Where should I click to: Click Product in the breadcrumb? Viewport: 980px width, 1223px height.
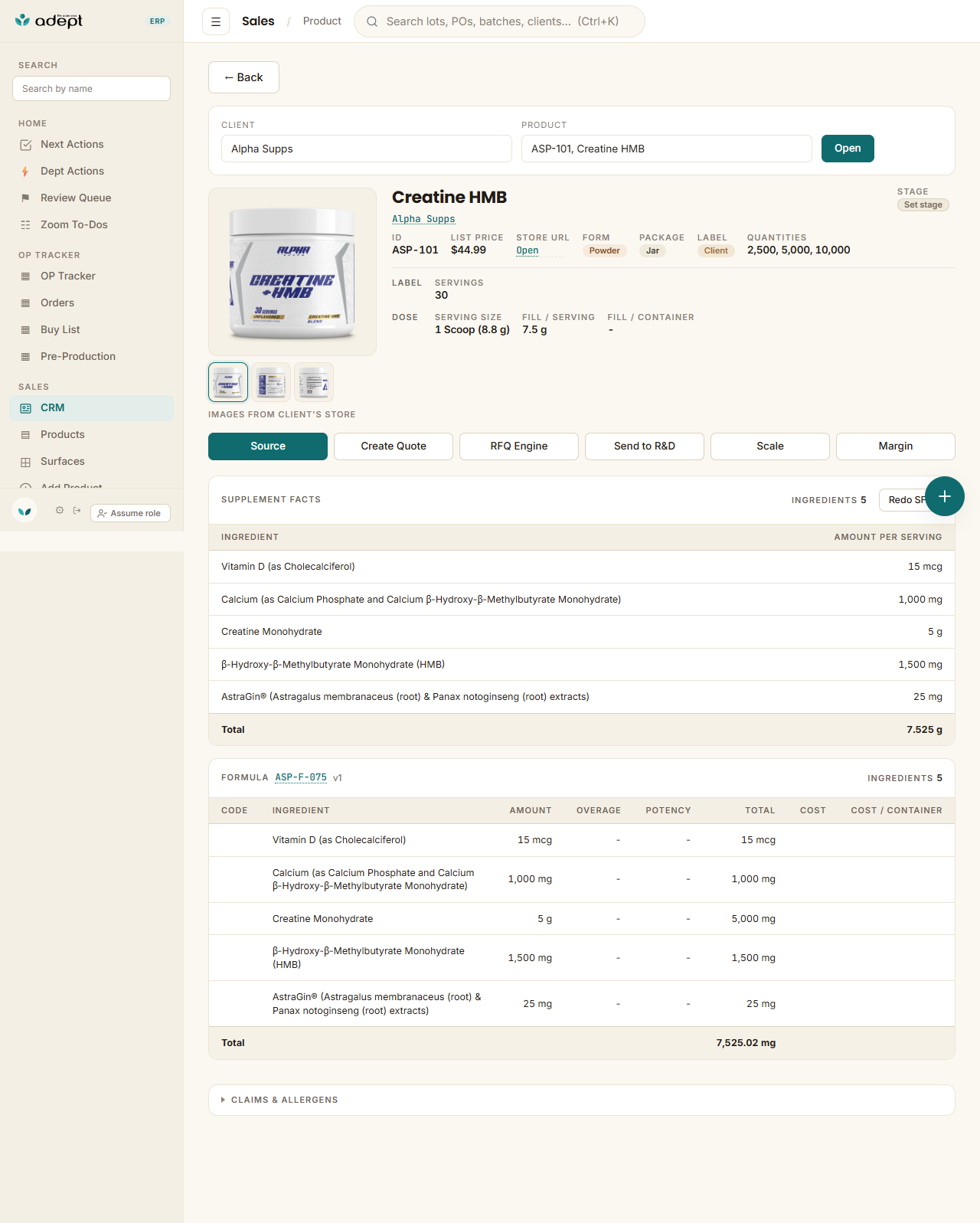(322, 21)
